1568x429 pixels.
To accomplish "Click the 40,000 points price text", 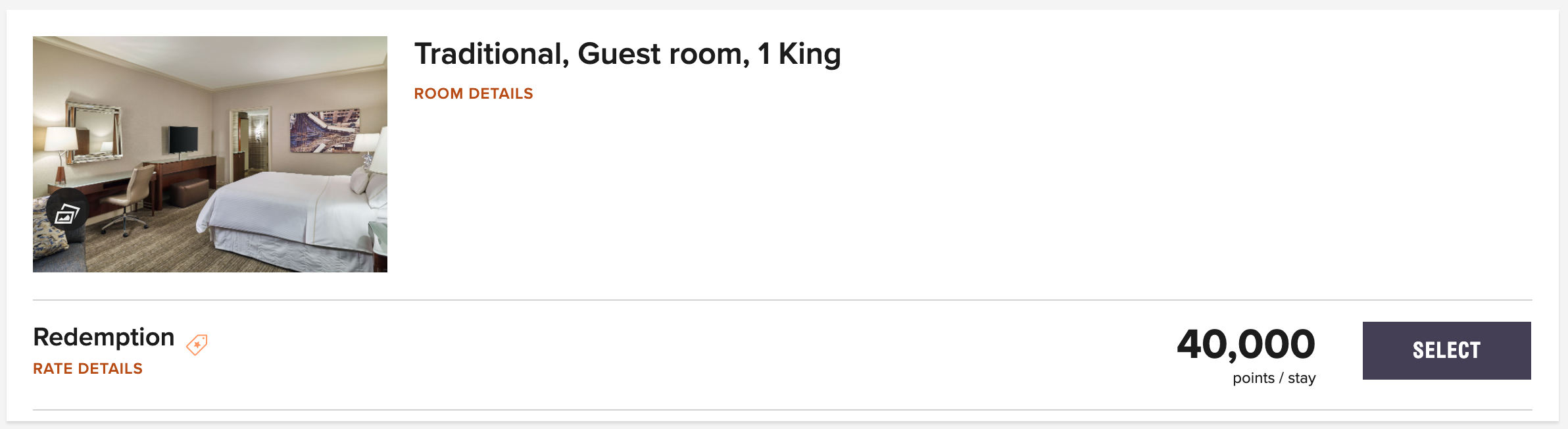I will pyautogui.click(x=1246, y=341).
